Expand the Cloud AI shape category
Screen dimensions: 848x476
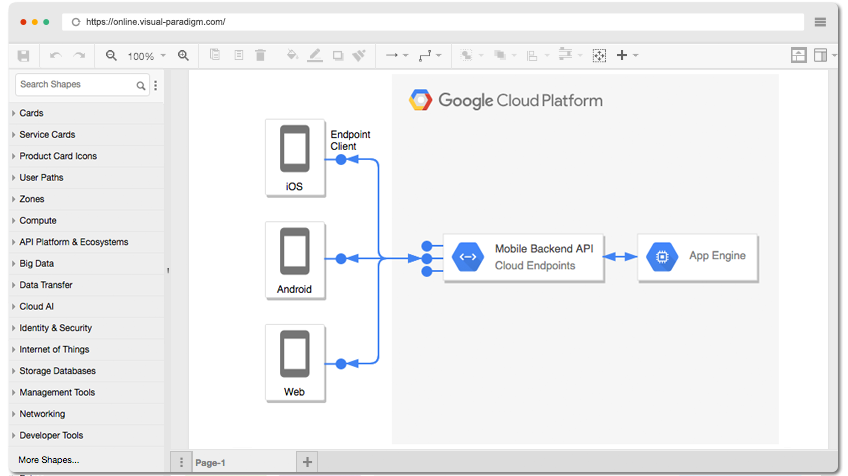coord(37,306)
